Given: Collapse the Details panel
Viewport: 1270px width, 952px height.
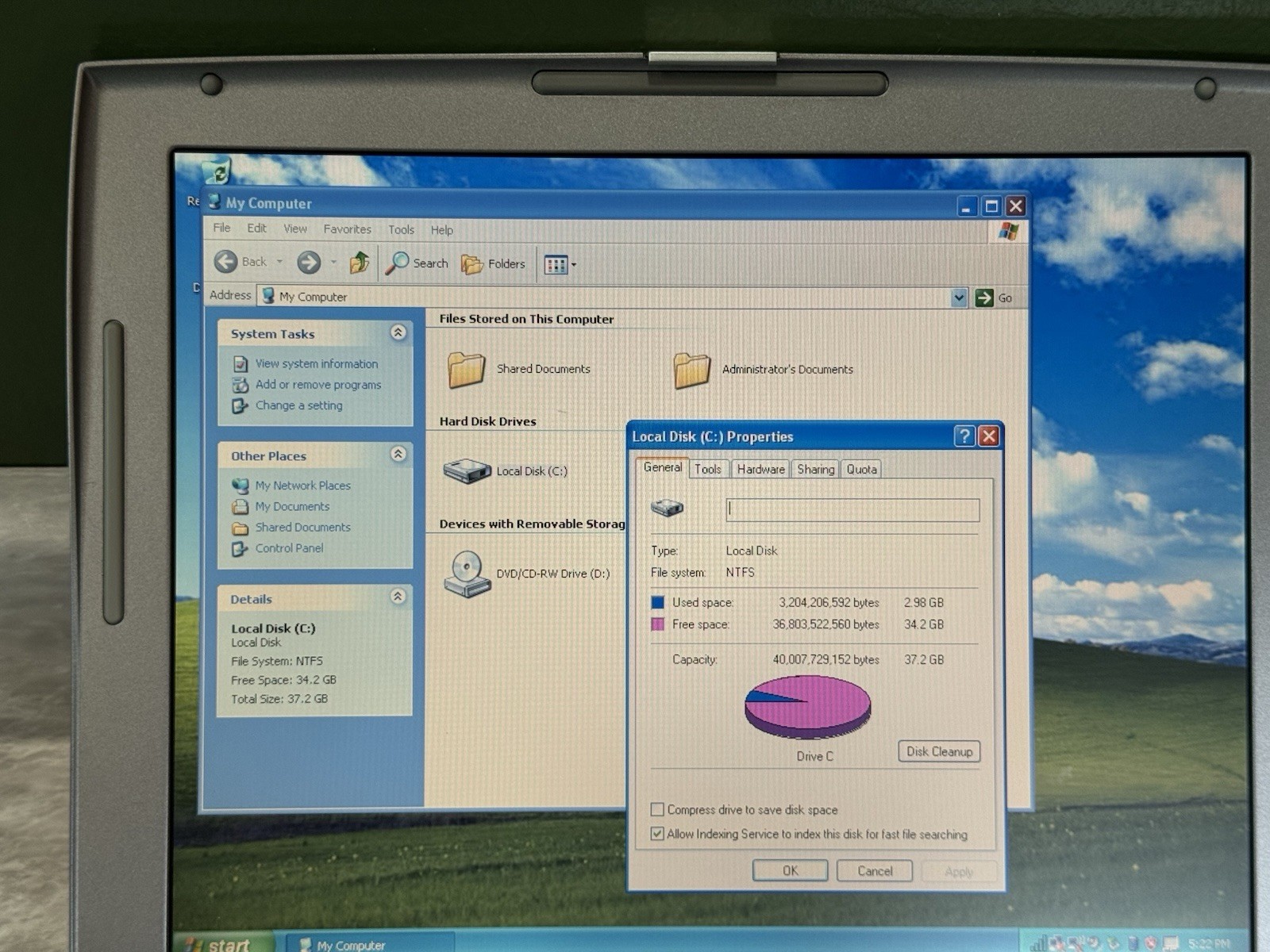Looking at the screenshot, I should 398,597.
